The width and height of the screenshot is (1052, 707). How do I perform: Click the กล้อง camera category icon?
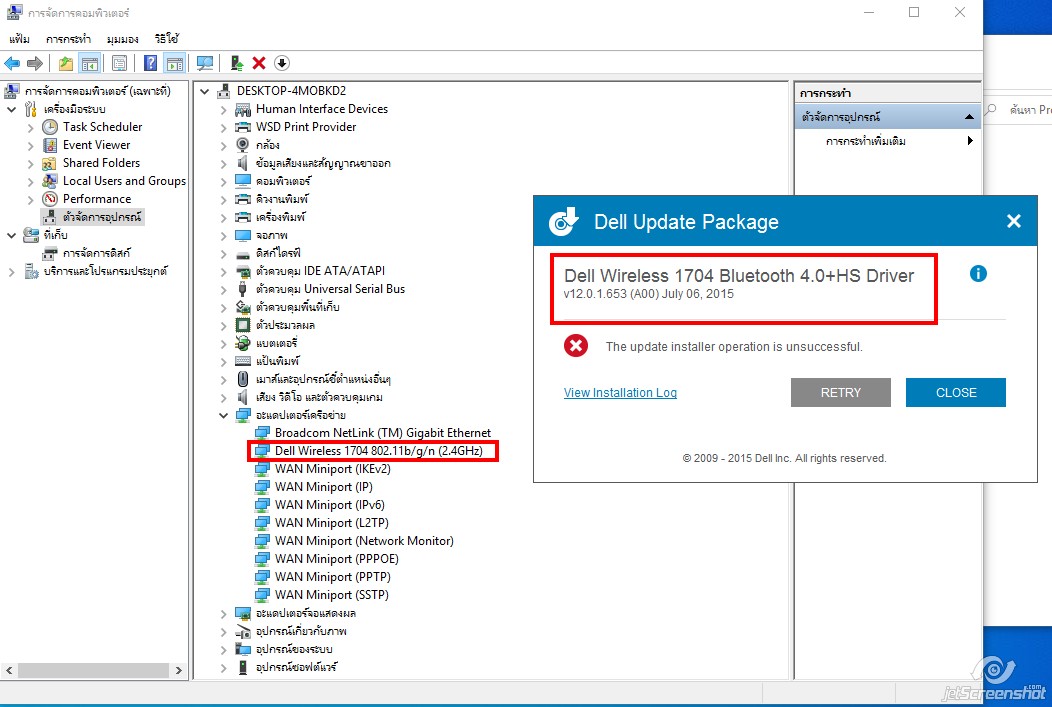(x=243, y=145)
